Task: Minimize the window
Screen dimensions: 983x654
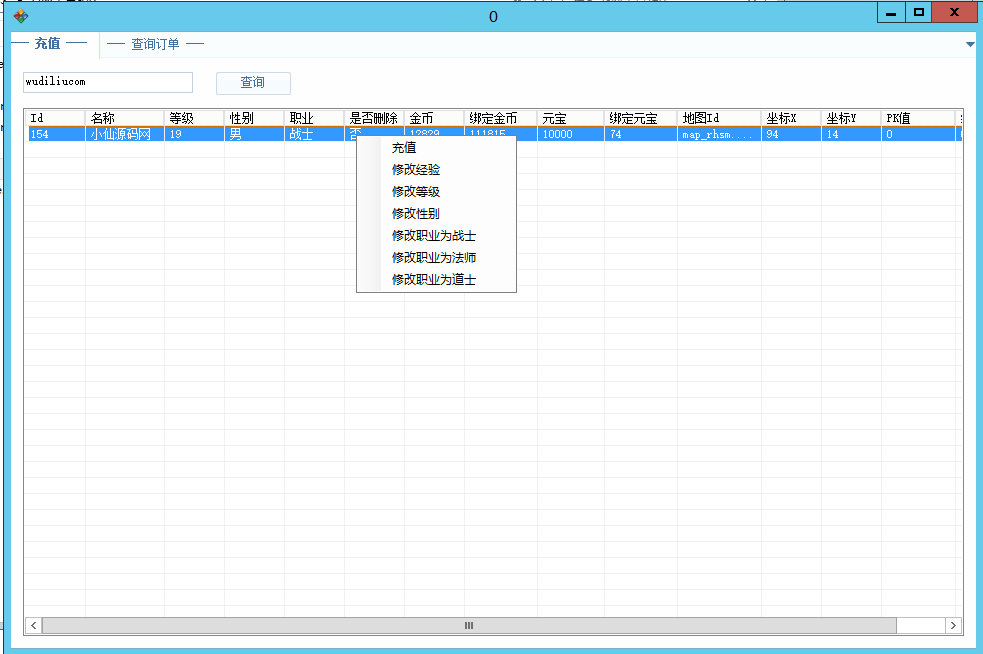Action: coord(891,13)
